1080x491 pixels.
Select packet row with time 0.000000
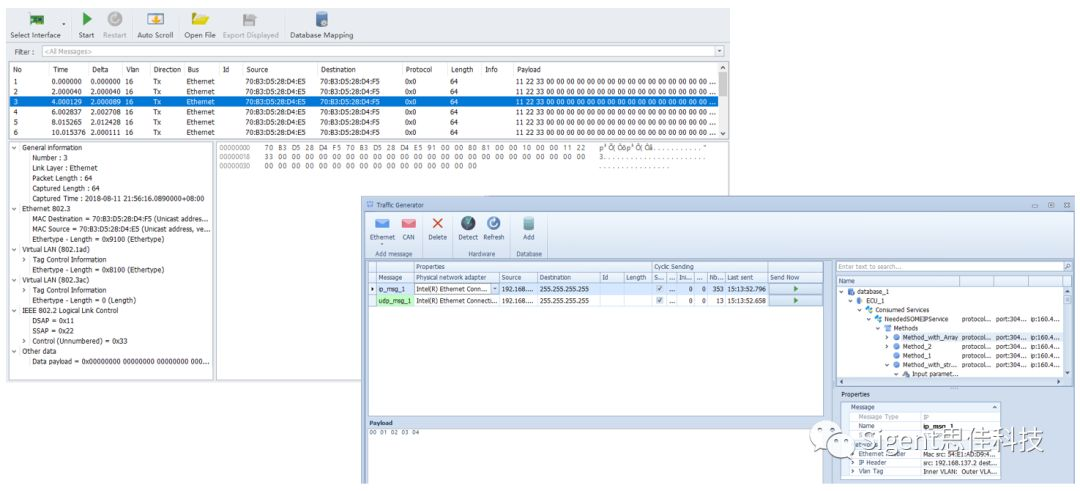click(364, 81)
